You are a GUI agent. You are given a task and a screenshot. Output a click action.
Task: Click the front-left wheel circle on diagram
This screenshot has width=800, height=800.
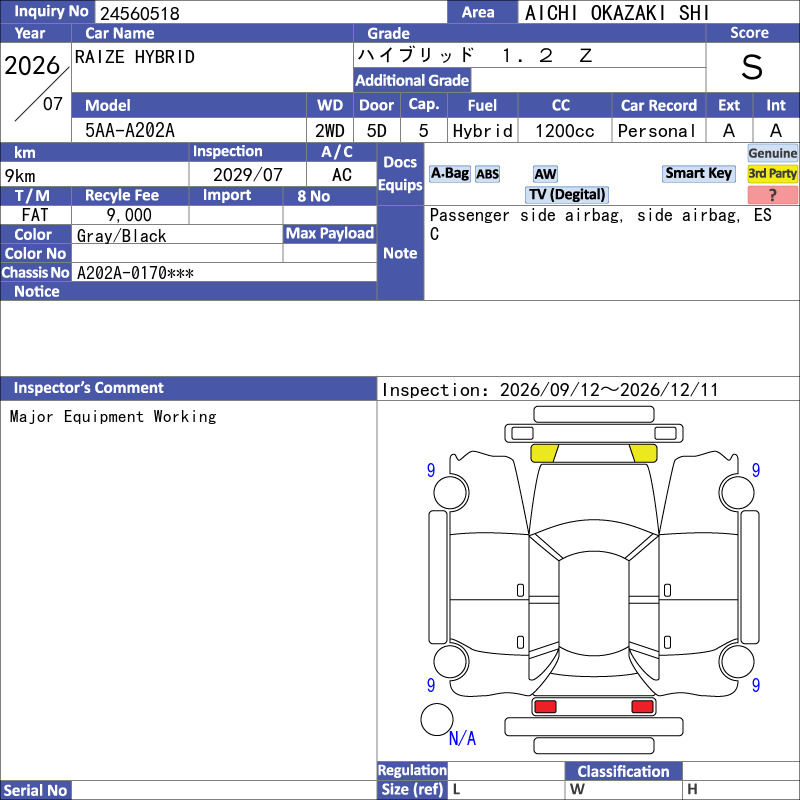point(451,492)
